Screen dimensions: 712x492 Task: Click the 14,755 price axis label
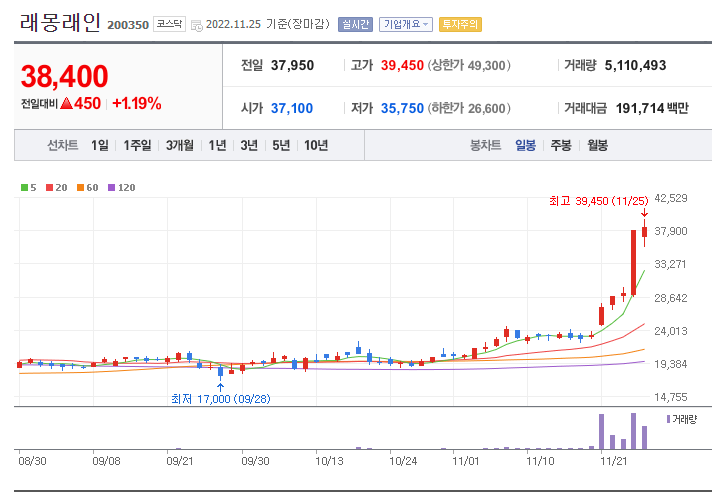click(x=670, y=397)
